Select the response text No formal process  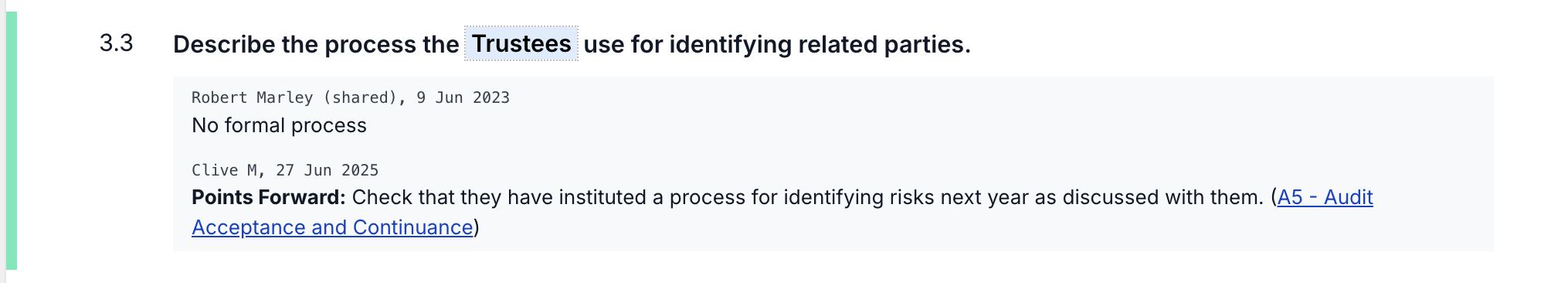point(279,125)
